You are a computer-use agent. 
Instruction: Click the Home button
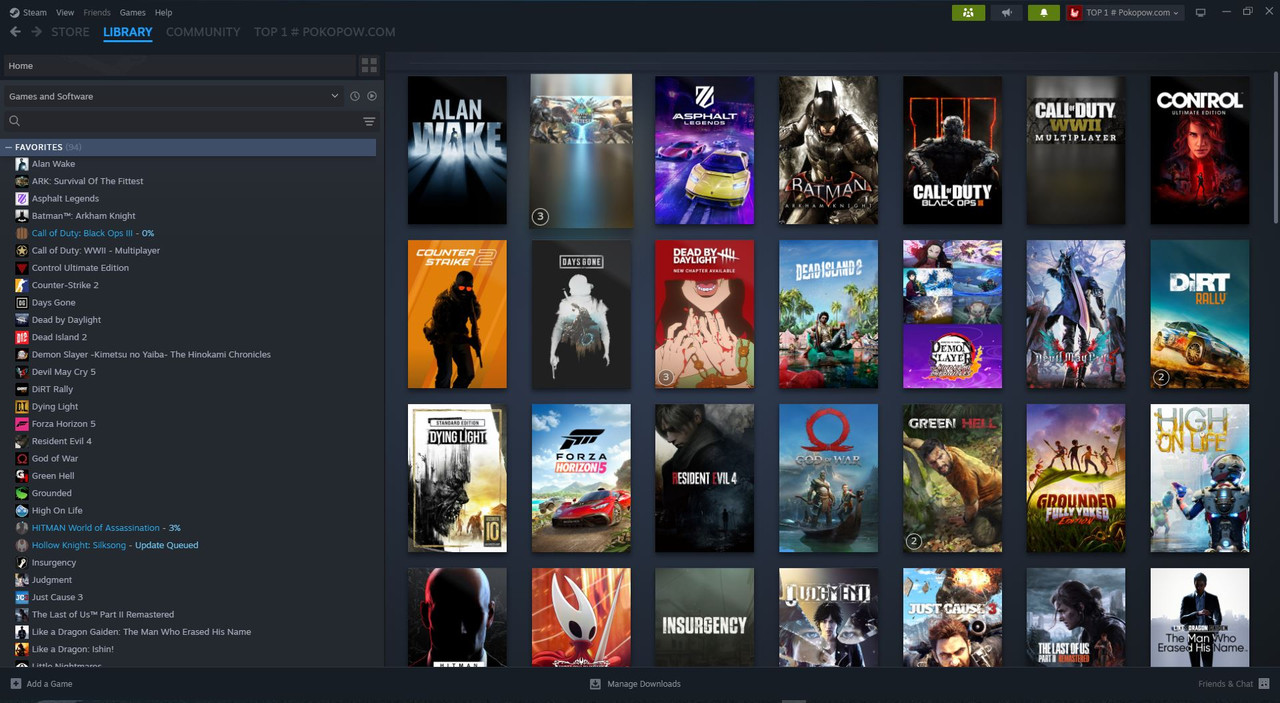tap(180, 66)
